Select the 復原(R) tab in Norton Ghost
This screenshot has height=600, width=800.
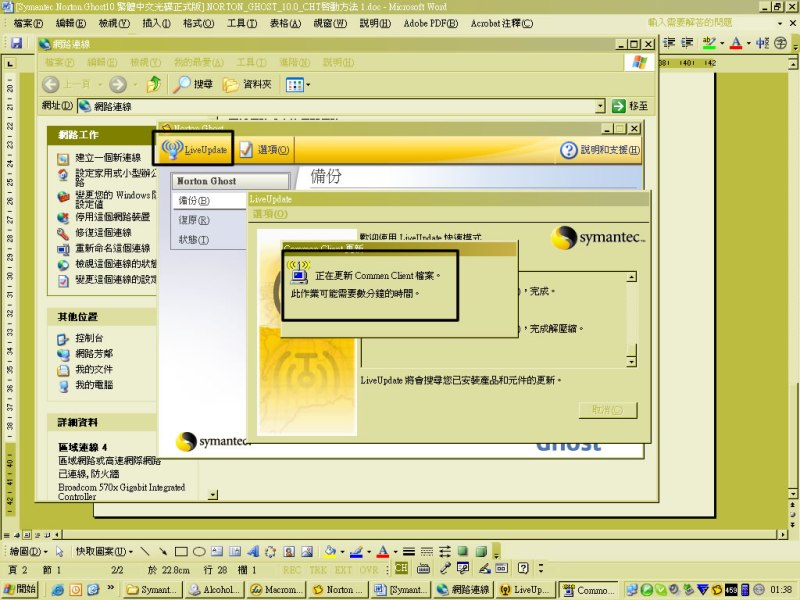pos(194,220)
